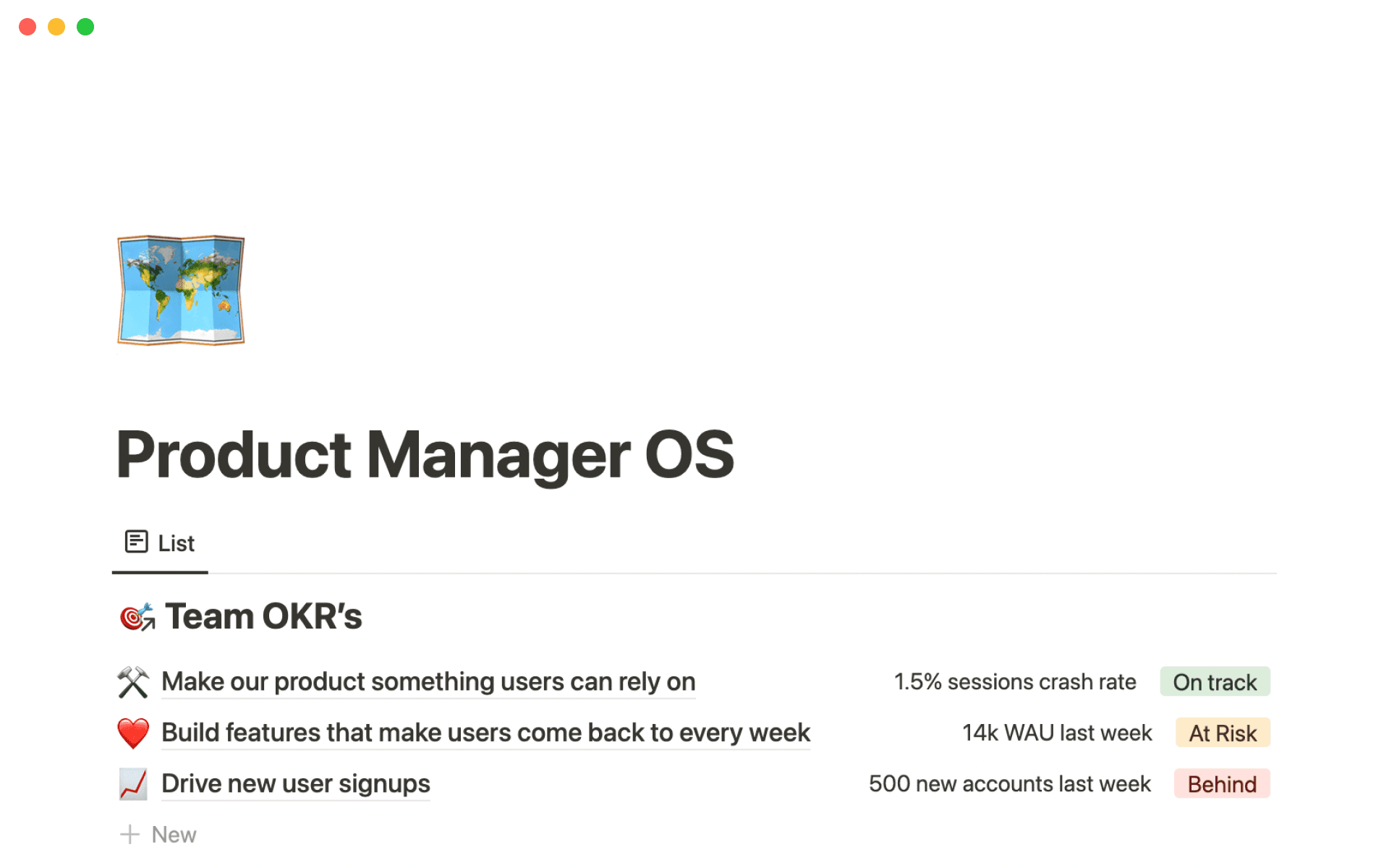Image resolution: width=1389 pixels, height=868 pixels.
Task: Open the Drive new user signups entry
Action: pyautogui.click(x=295, y=783)
